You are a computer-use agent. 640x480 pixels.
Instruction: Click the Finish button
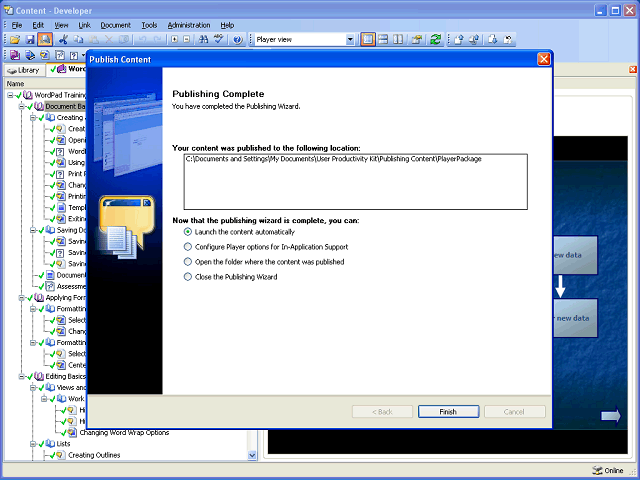click(x=448, y=411)
